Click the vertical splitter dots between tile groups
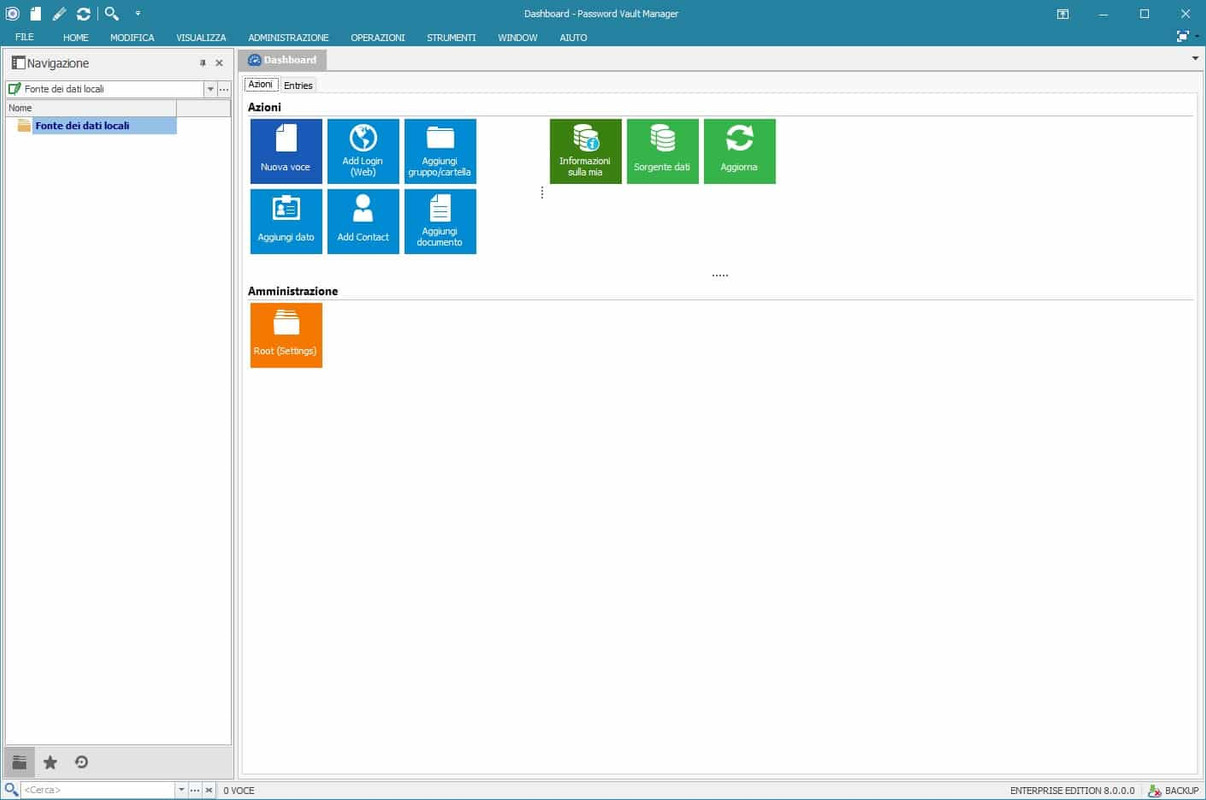This screenshot has height=800, width=1206. click(x=542, y=192)
